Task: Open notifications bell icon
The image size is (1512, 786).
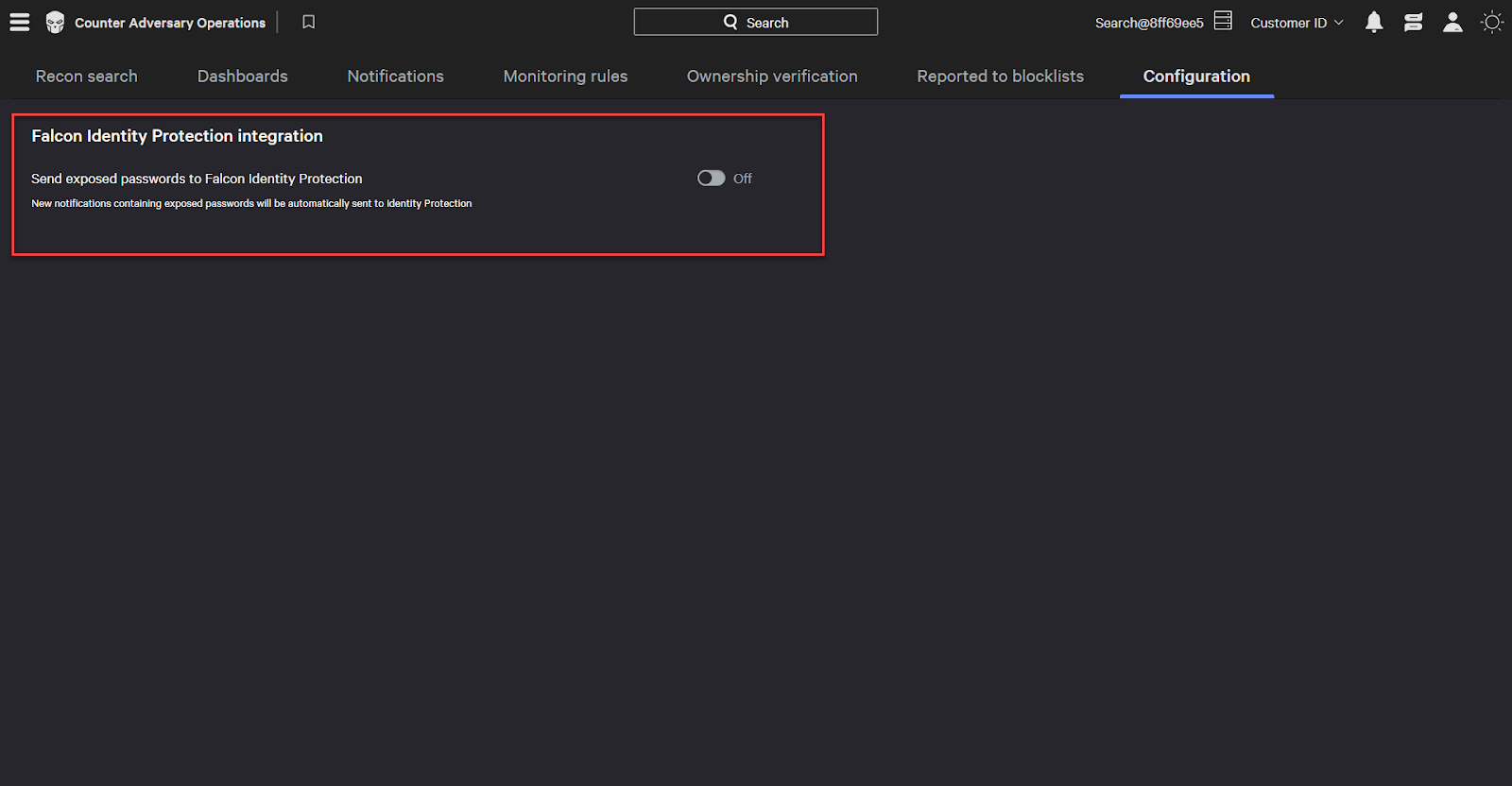Action: pos(1374,23)
